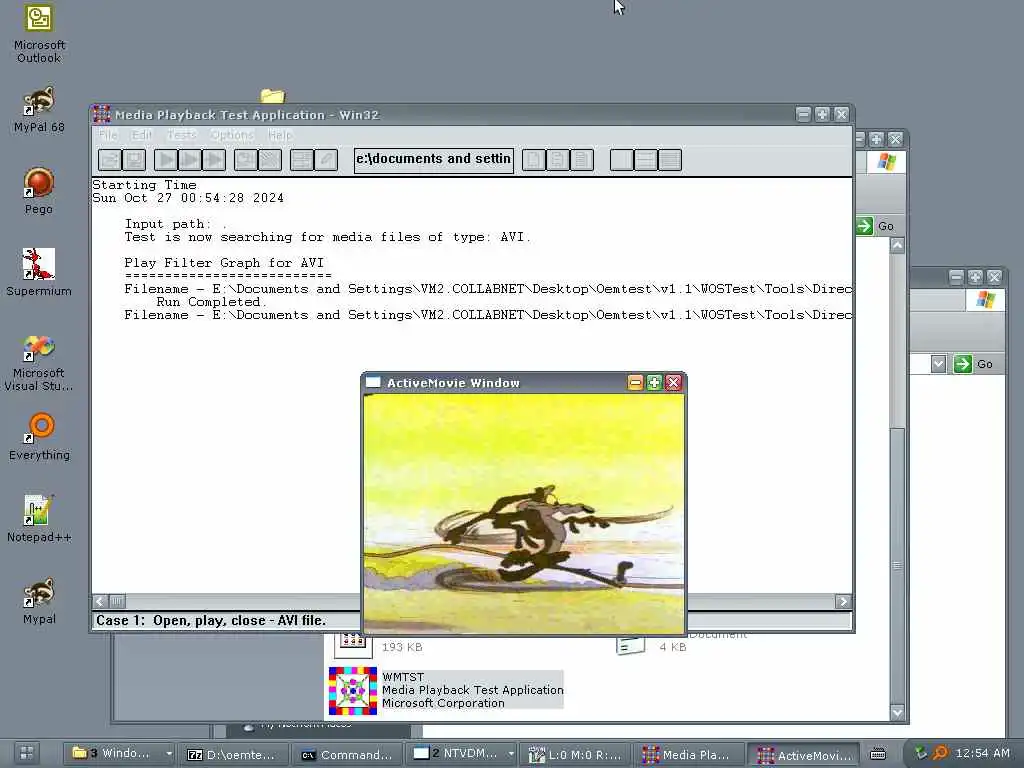Click the multi-line view toolbar icon
1024x768 pixels.
coord(669,160)
